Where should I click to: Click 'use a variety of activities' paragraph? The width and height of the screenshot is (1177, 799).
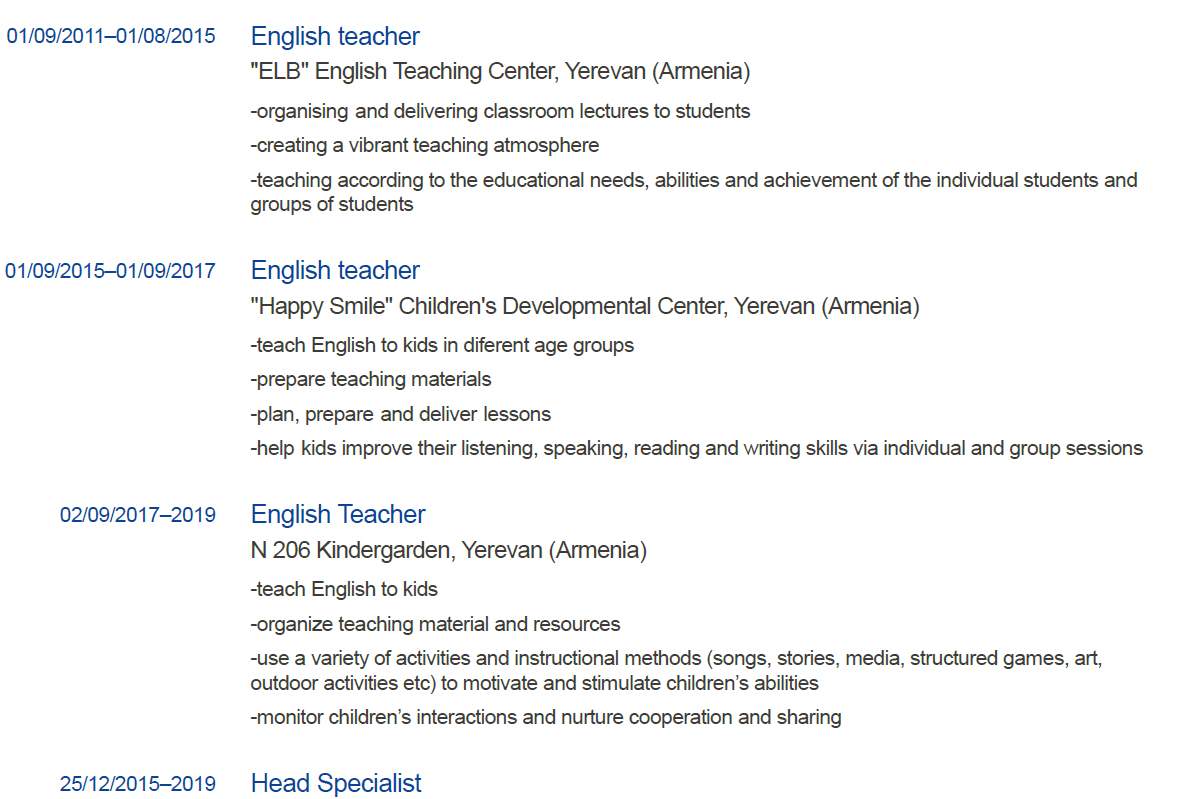click(676, 671)
